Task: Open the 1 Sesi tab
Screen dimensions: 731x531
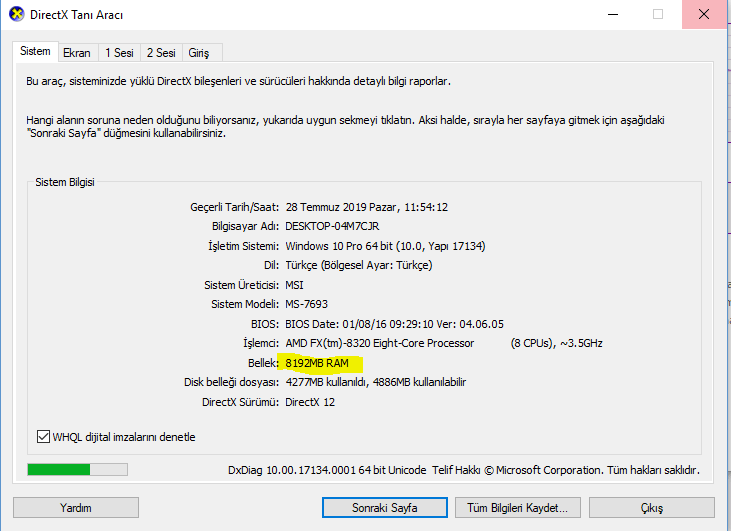Action: tap(119, 53)
